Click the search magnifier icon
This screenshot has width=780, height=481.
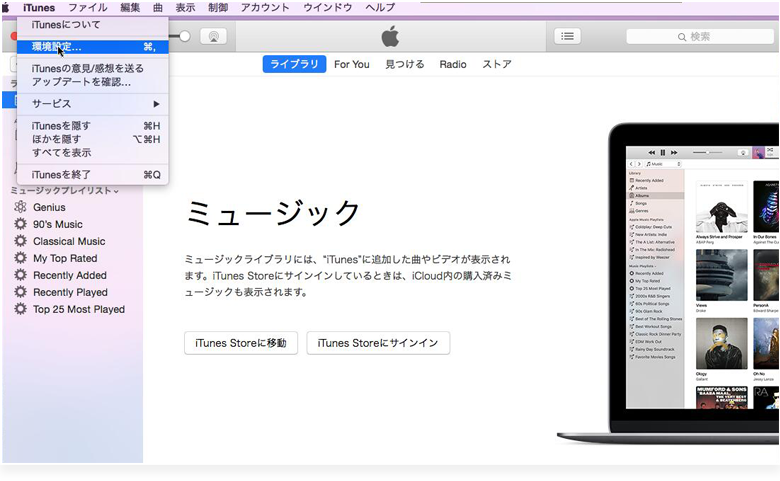[x=682, y=37]
